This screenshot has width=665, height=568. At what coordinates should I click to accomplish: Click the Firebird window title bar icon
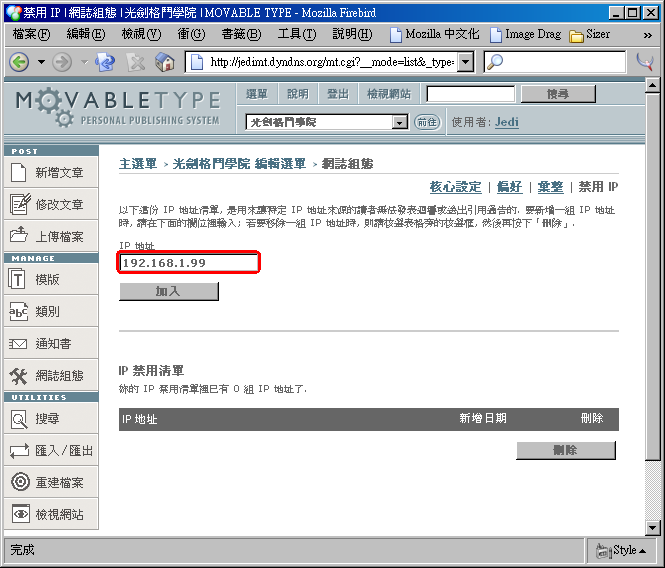coord(14,13)
